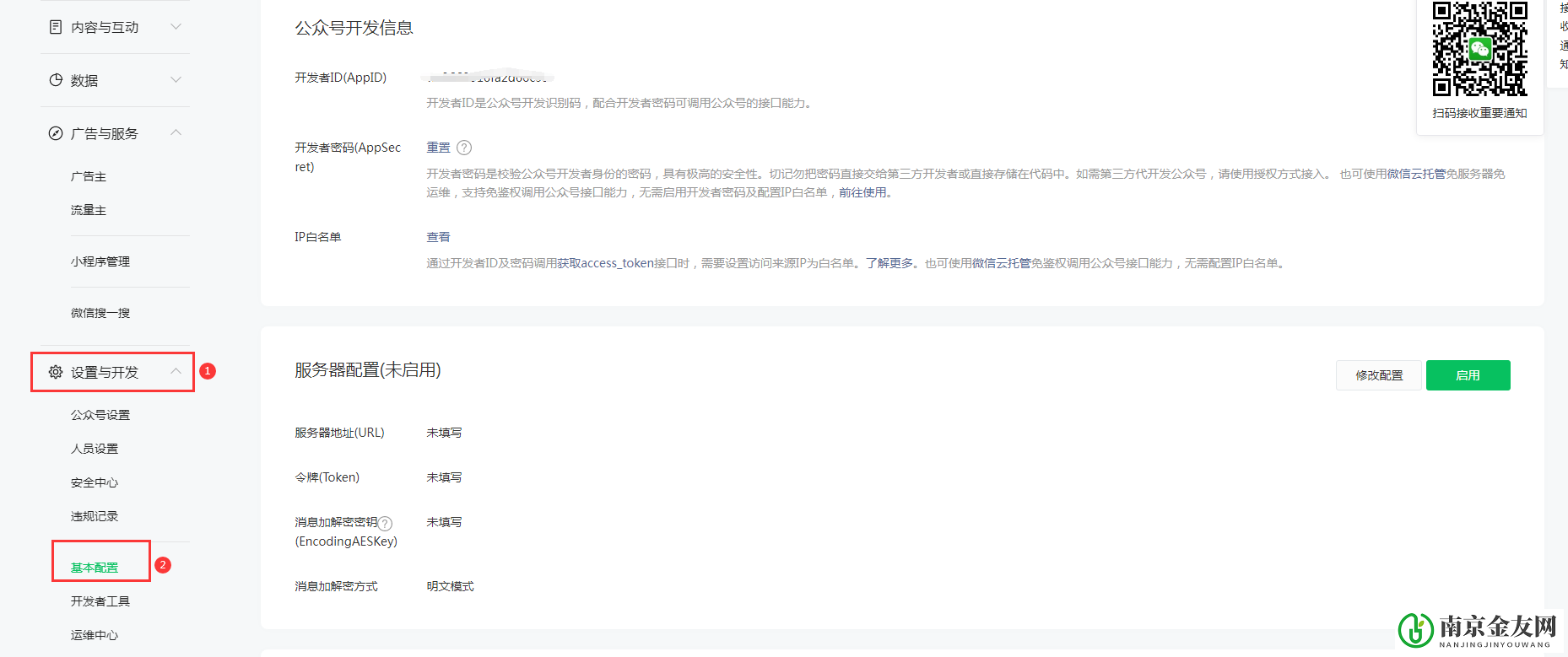Click the 消息加解密方式 label

(x=336, y=586)
